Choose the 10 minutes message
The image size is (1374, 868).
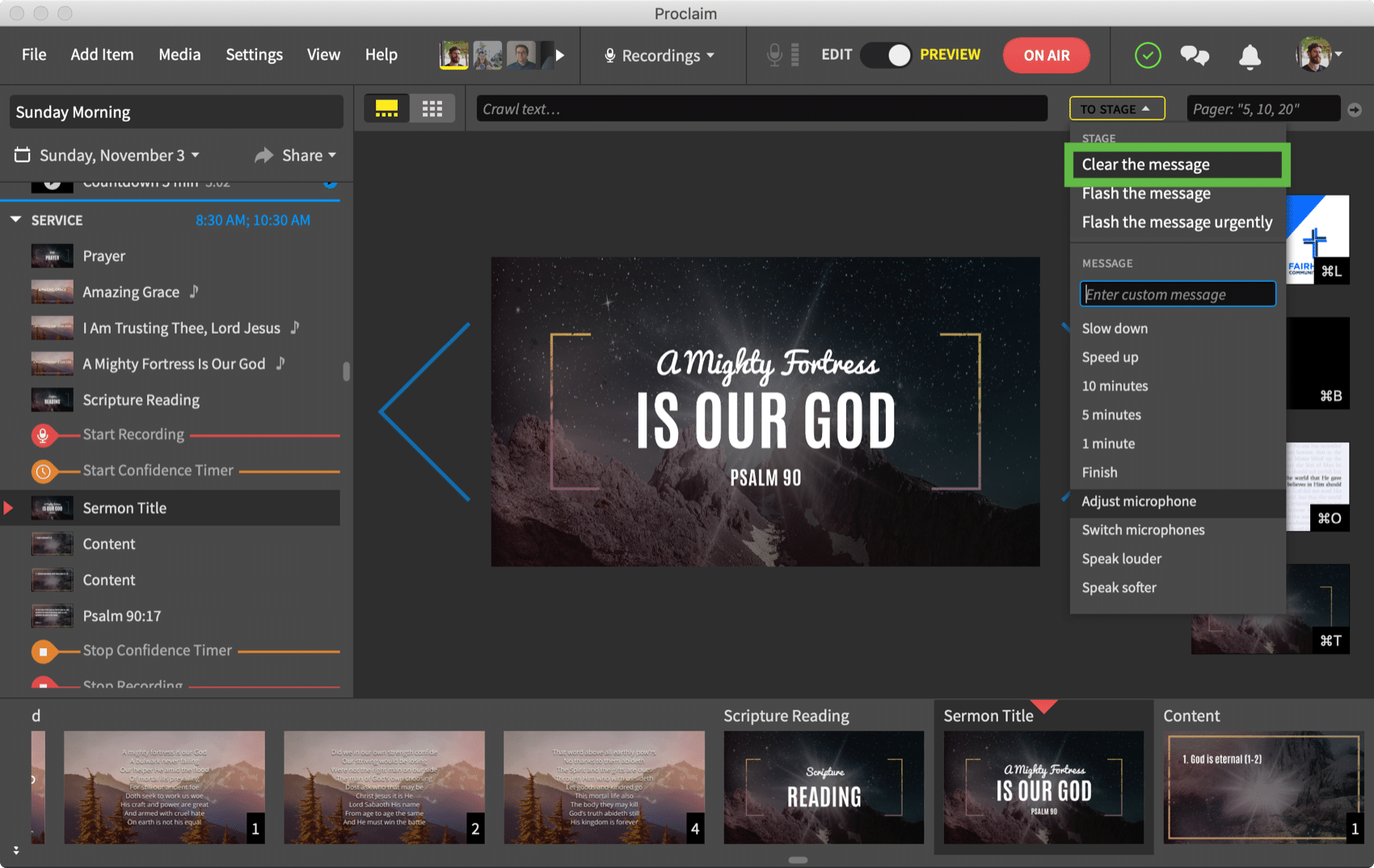point(1177,386)
